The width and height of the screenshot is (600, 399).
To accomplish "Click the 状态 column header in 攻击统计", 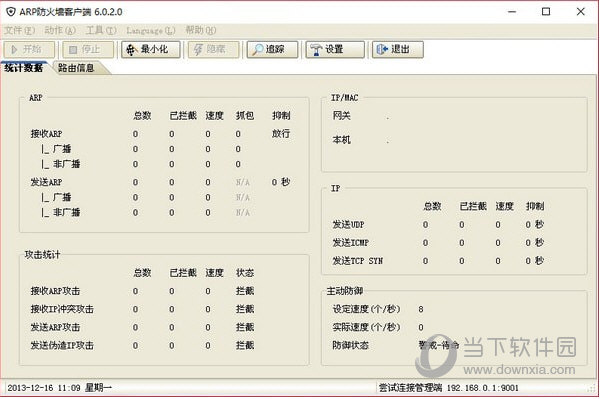I will pyautogui.click(x=245, y=273).
